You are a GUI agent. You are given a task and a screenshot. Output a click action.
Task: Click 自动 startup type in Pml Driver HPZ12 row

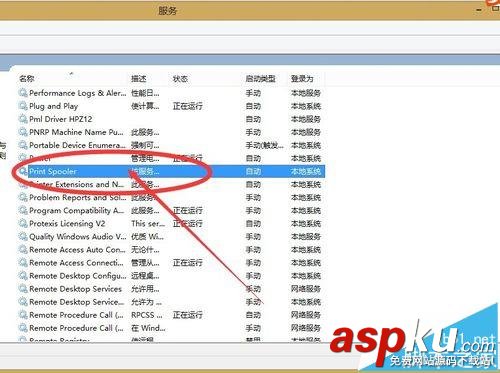(253, 119)
